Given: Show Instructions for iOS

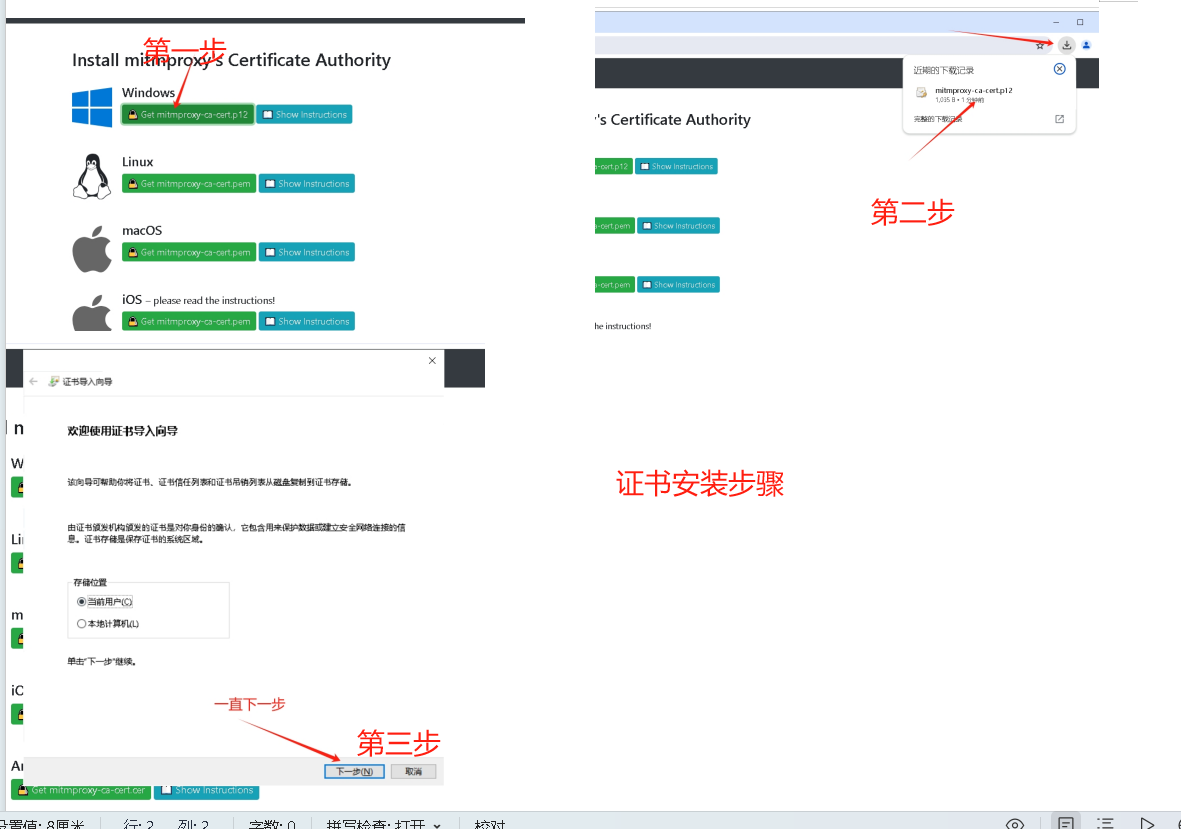Looking at the screenshot, I should click(307, 322).
